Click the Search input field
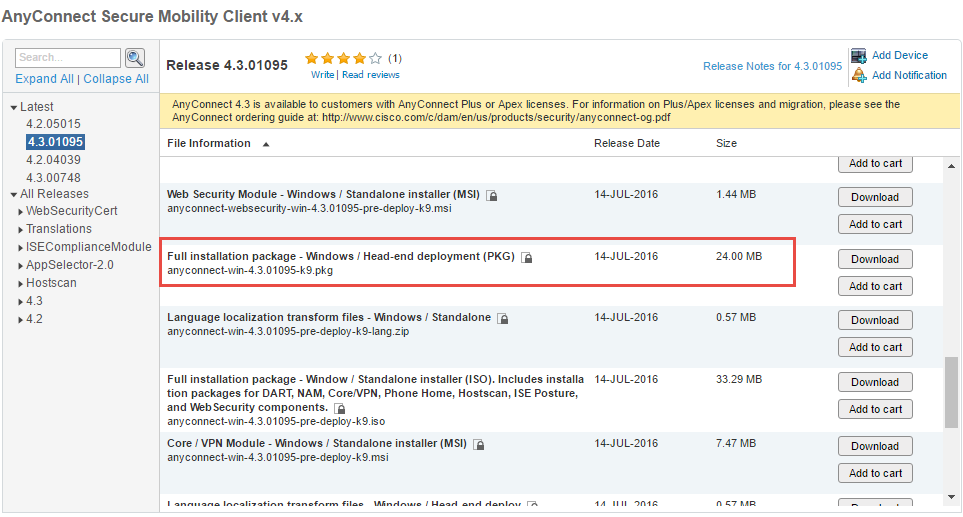Image resolution: width=963 pixels, height=517 pixels. (x=68, y=58)
